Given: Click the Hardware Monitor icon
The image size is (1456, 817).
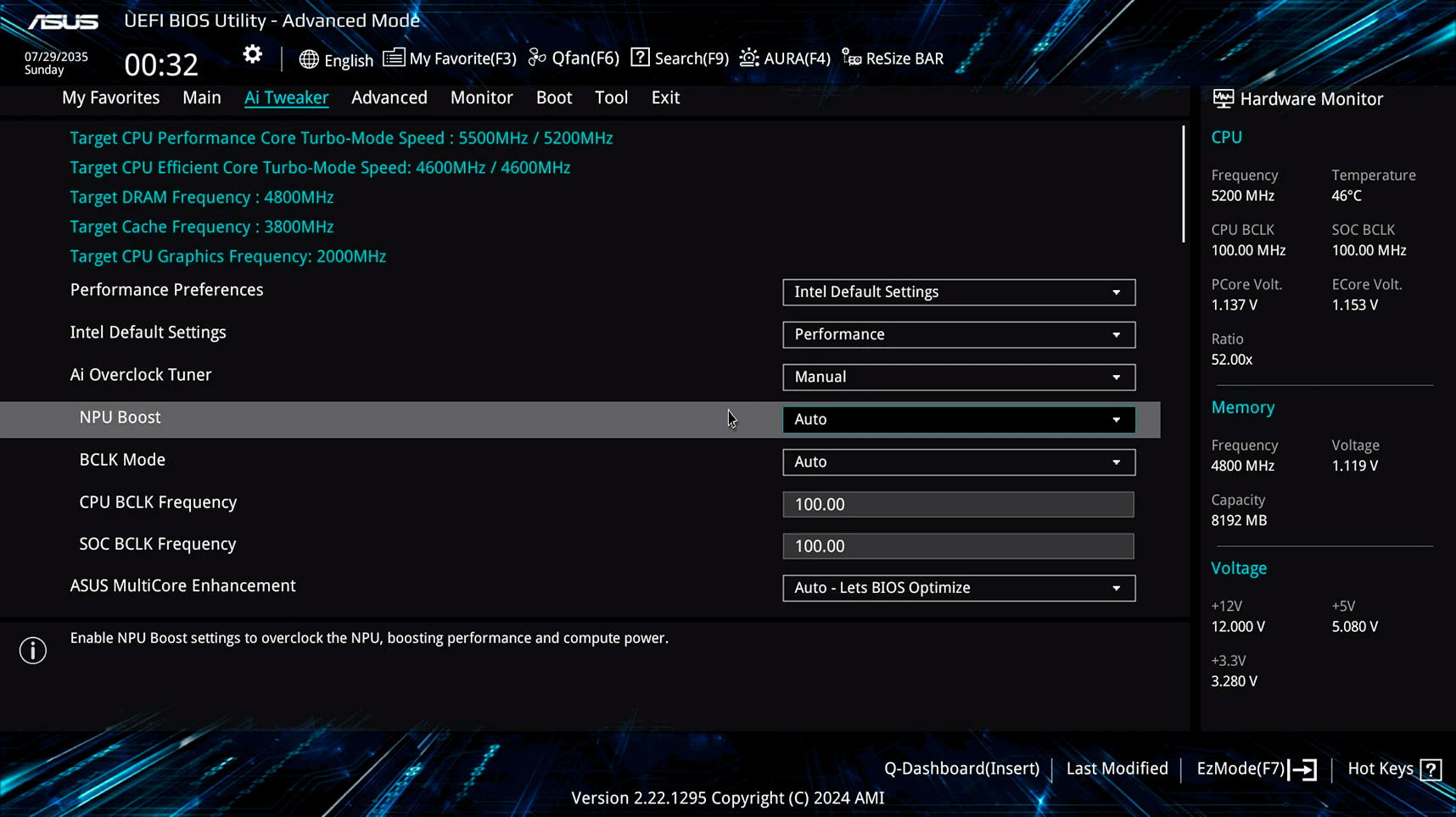Looking at the screenshot, I should click(1223, 98).
